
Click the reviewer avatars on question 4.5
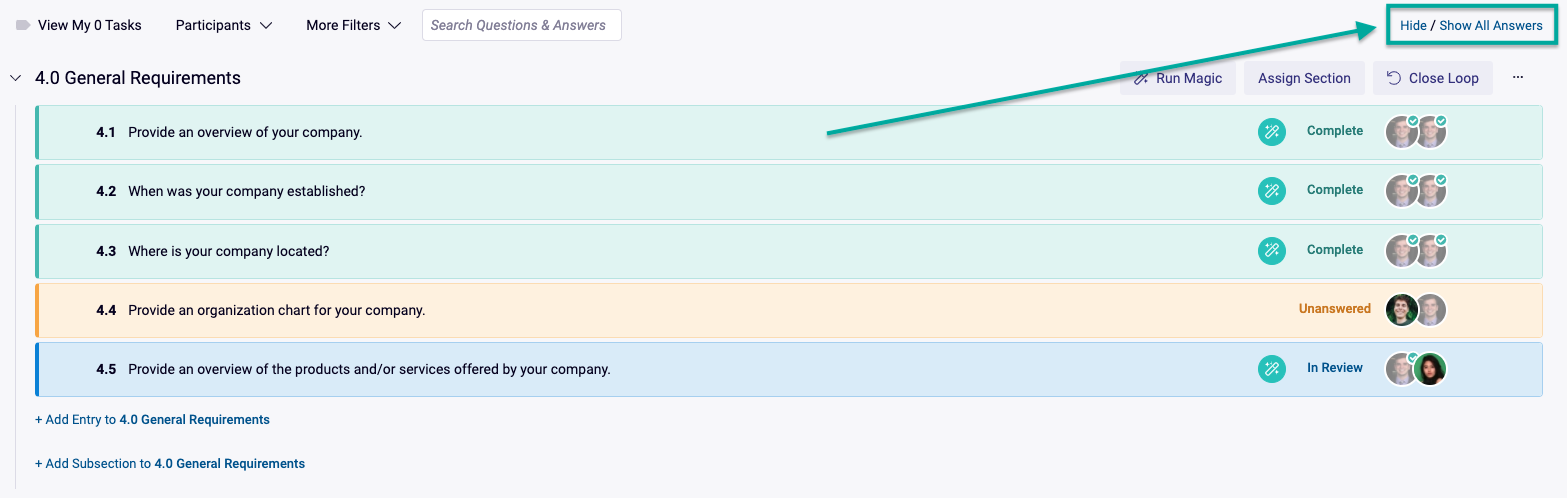[x=1416, y=369]
